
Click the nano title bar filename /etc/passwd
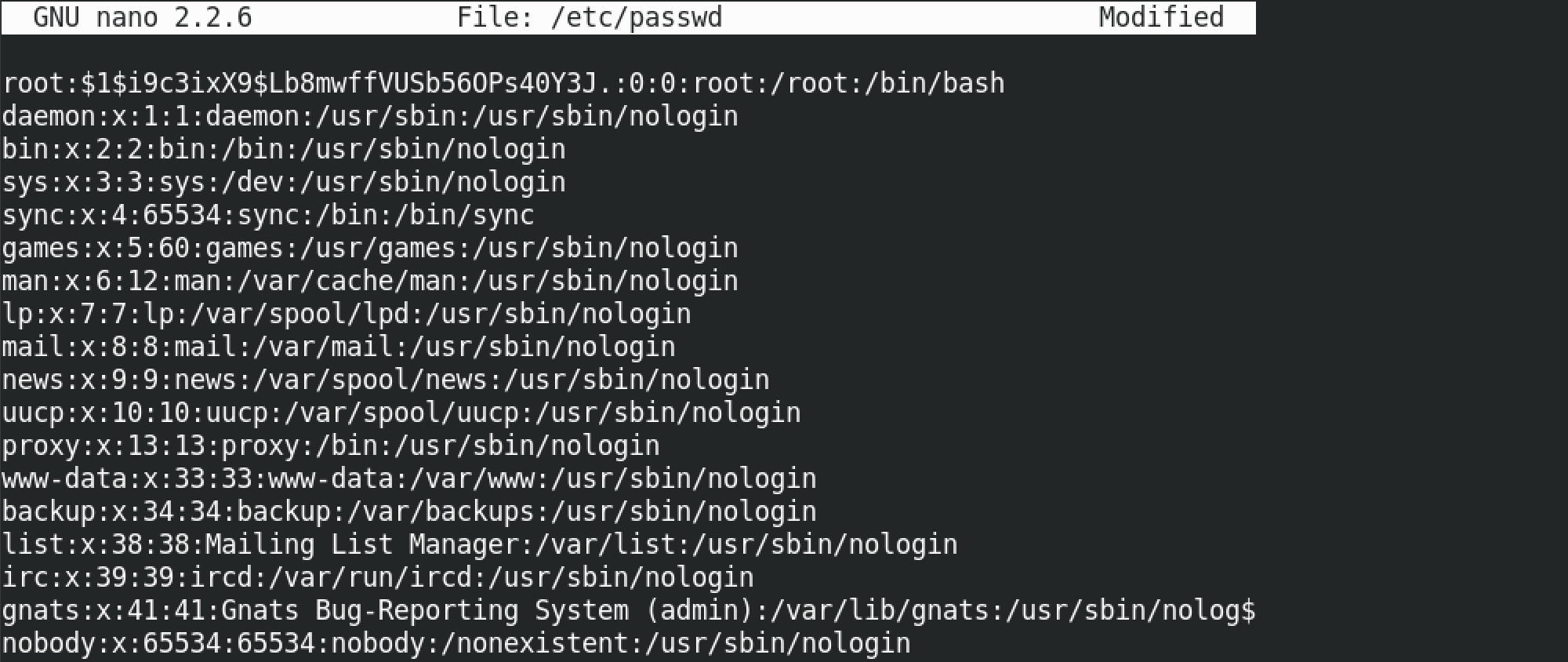pos(637,17)
